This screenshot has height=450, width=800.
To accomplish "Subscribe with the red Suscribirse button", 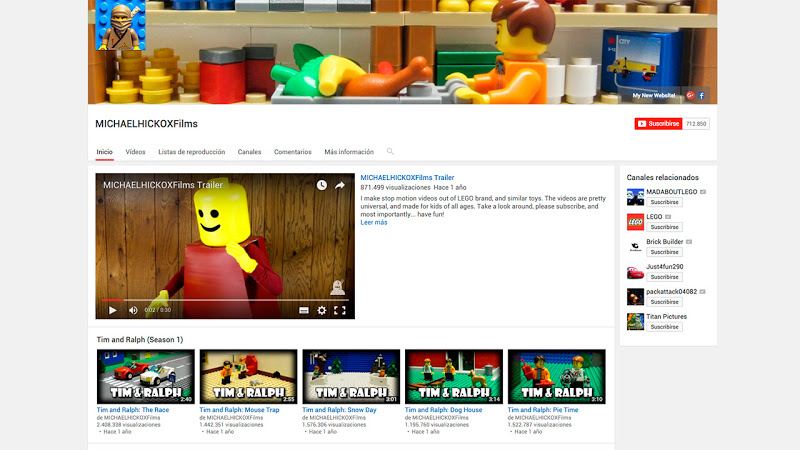I will click(x=658, y=123).
